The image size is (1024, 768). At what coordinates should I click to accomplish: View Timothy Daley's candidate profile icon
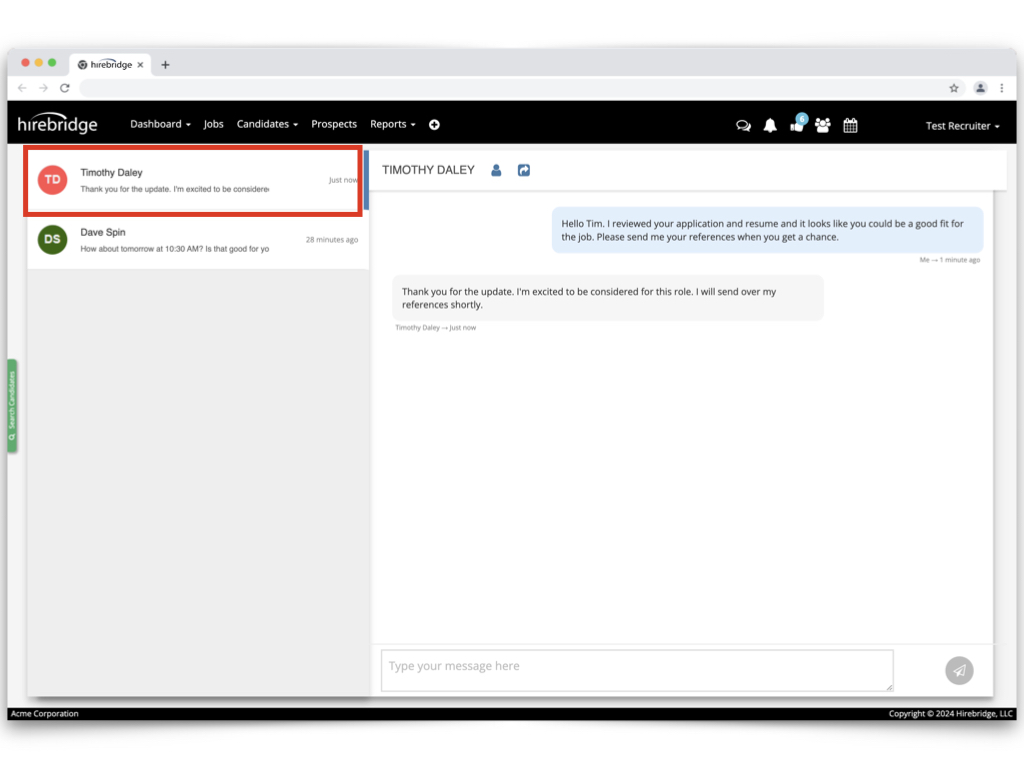click(x=496, y=171)
